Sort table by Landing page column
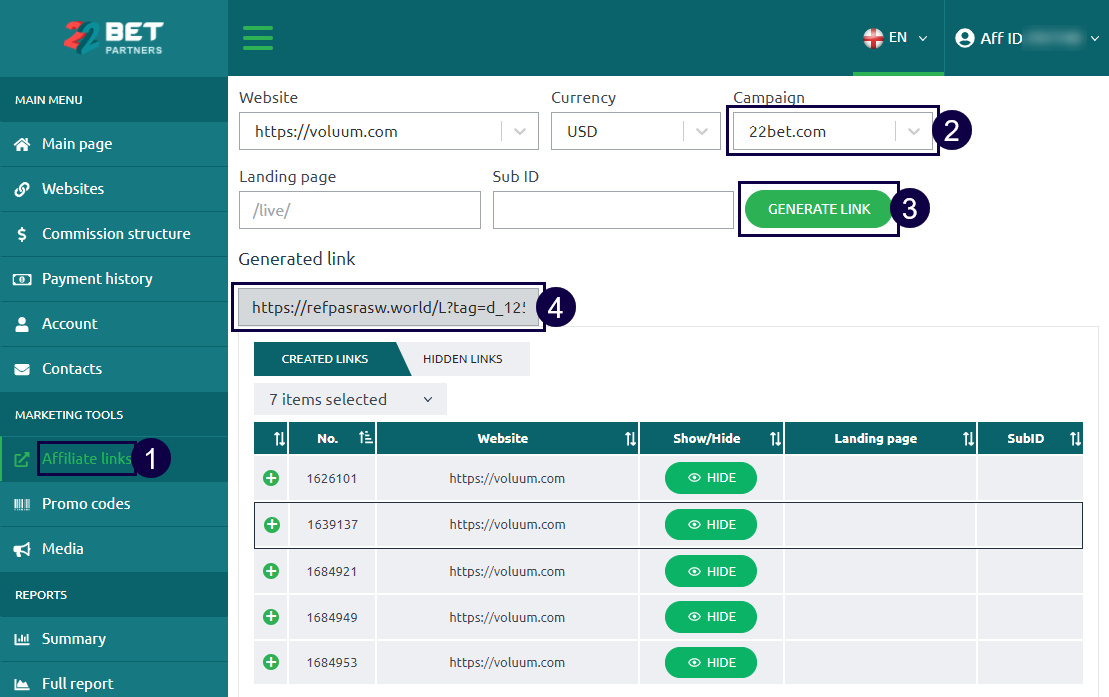The height and width of the screenshot is (697, 1109). tap(967, 438)
